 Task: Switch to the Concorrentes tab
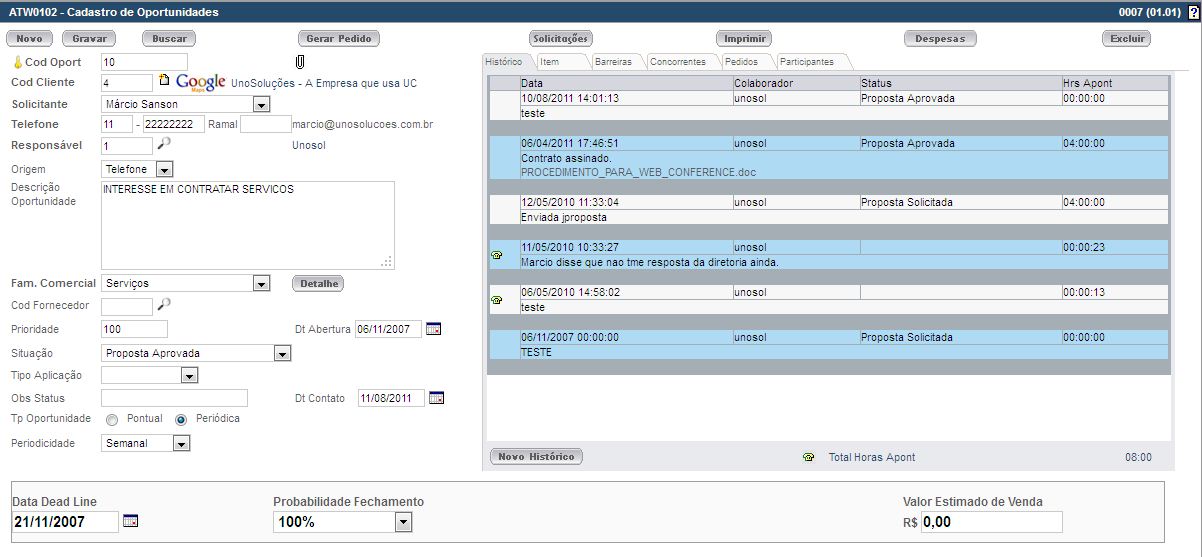click(x=677, y=62)
